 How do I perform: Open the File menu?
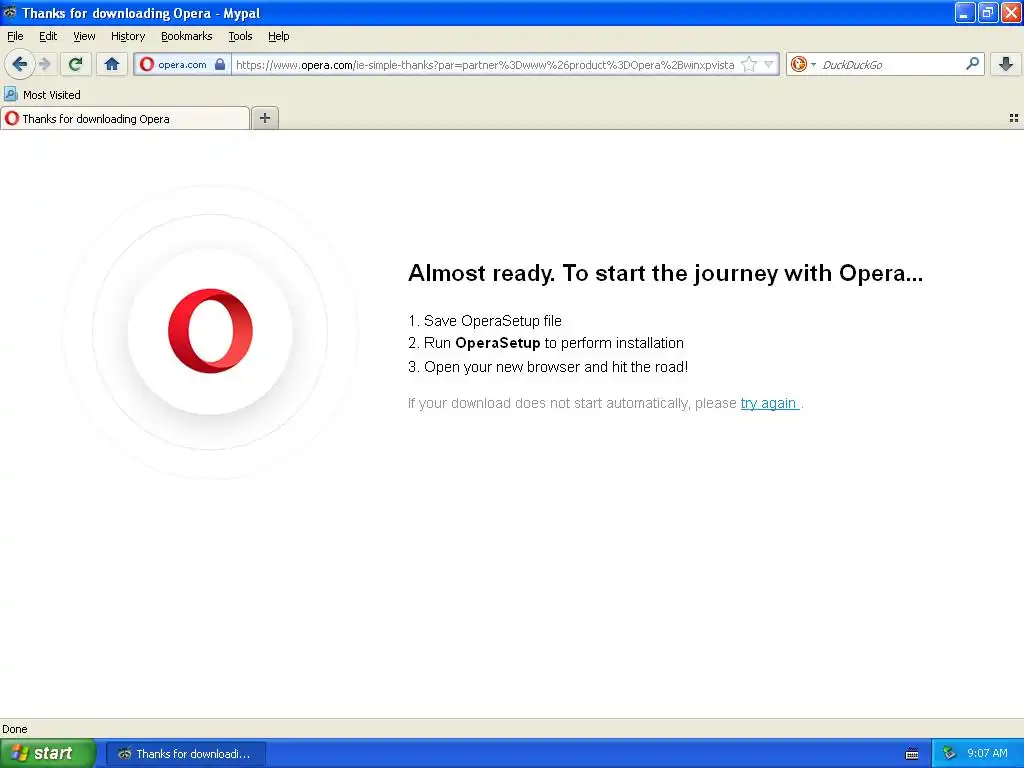tap(15, 36)
